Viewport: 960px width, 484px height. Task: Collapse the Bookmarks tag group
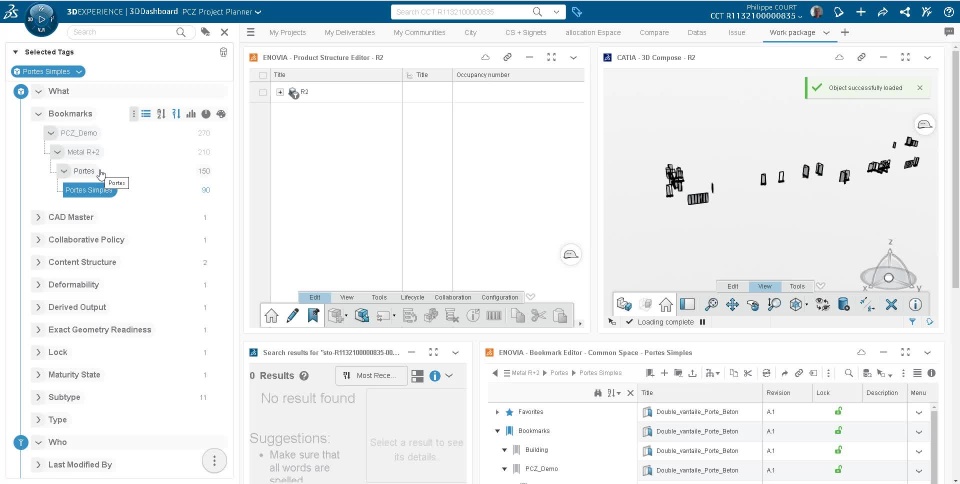coord(38,114)
